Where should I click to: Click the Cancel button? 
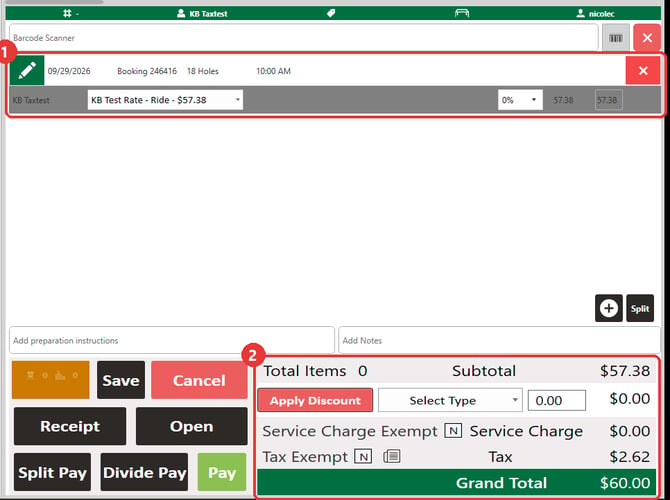click(x=199, y=380)
